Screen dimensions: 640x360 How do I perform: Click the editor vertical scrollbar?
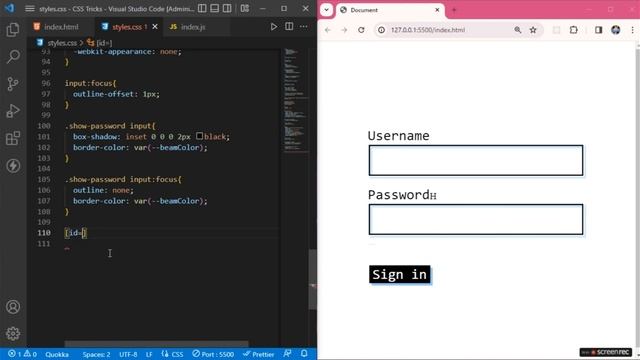(x=312, y=280)
